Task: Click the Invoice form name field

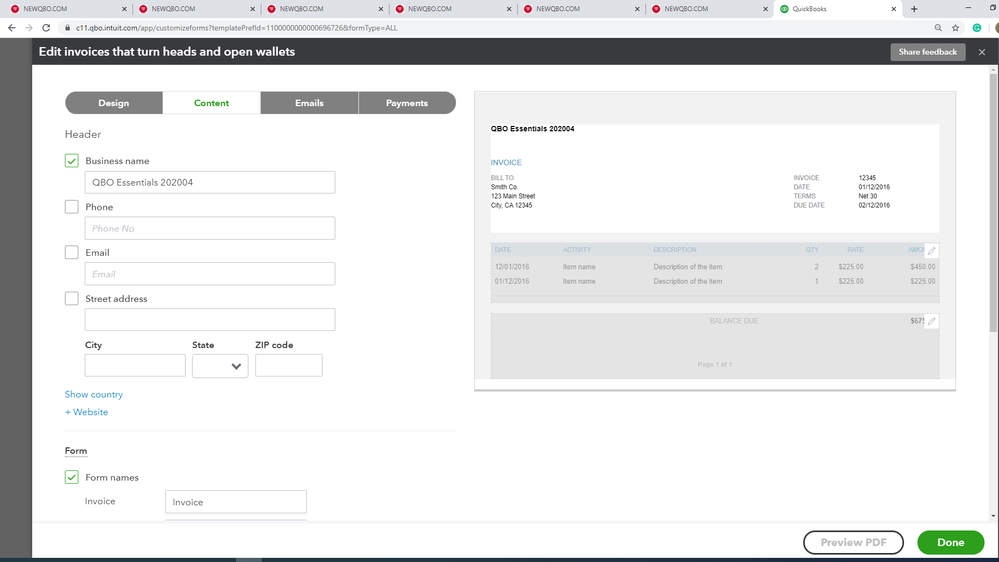Action: click(236, 502)
